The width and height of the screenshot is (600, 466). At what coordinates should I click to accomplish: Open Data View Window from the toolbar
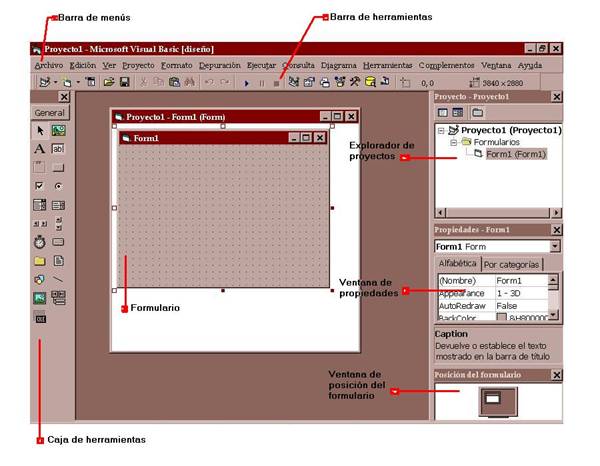370,82
